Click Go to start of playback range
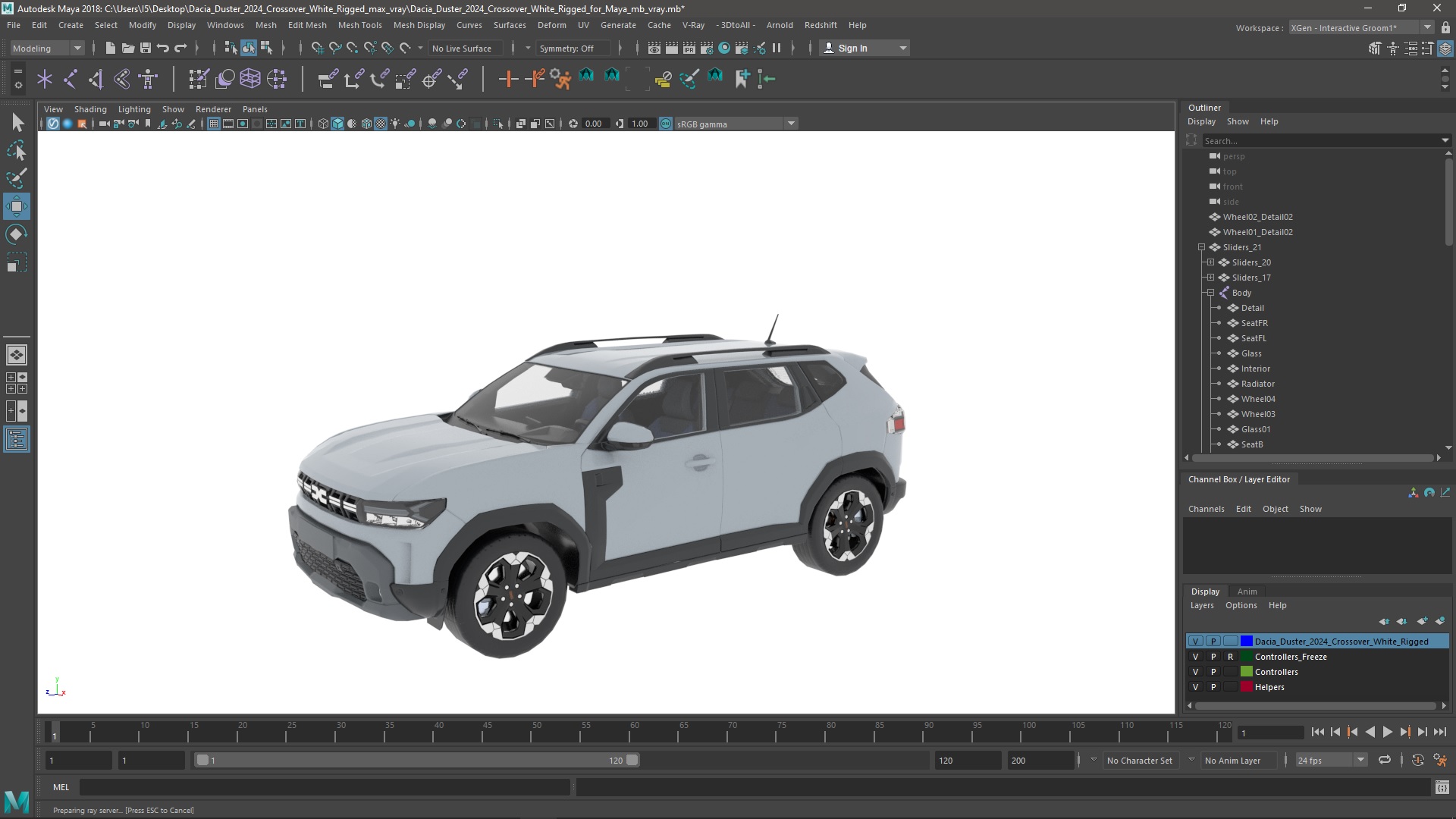Viewport: 1456px width, 819px height. [x=1317, y=732]
